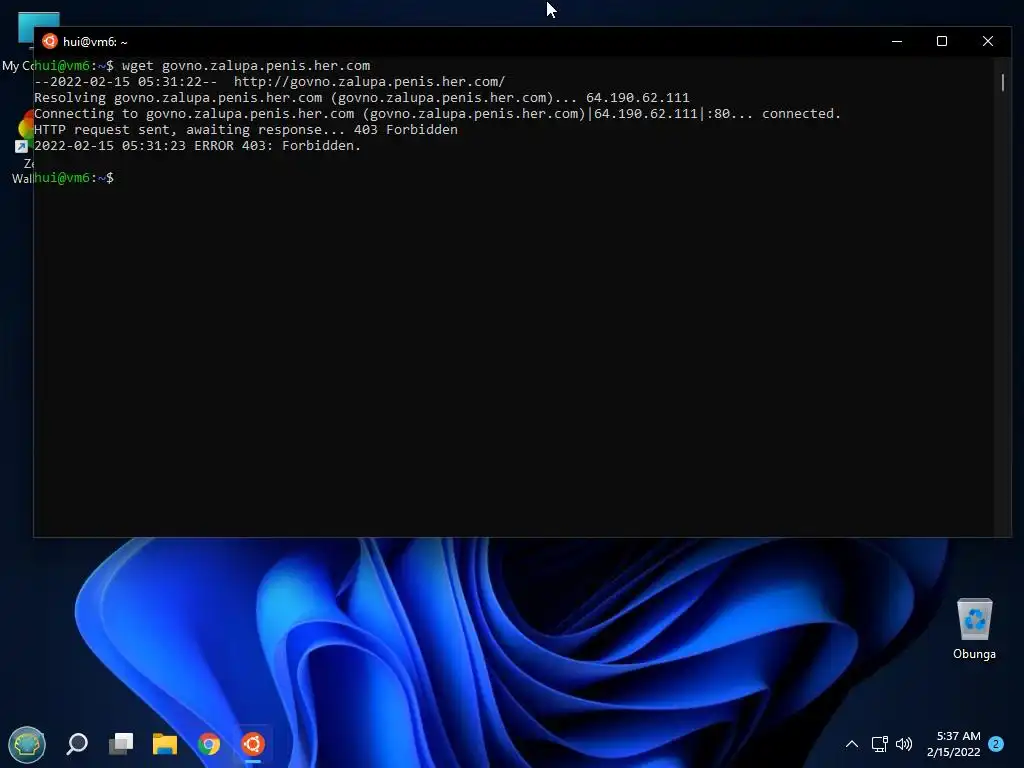1024x768 pixels.
Task: Click the hui@vm6: ~ window title
Action: 95,42
